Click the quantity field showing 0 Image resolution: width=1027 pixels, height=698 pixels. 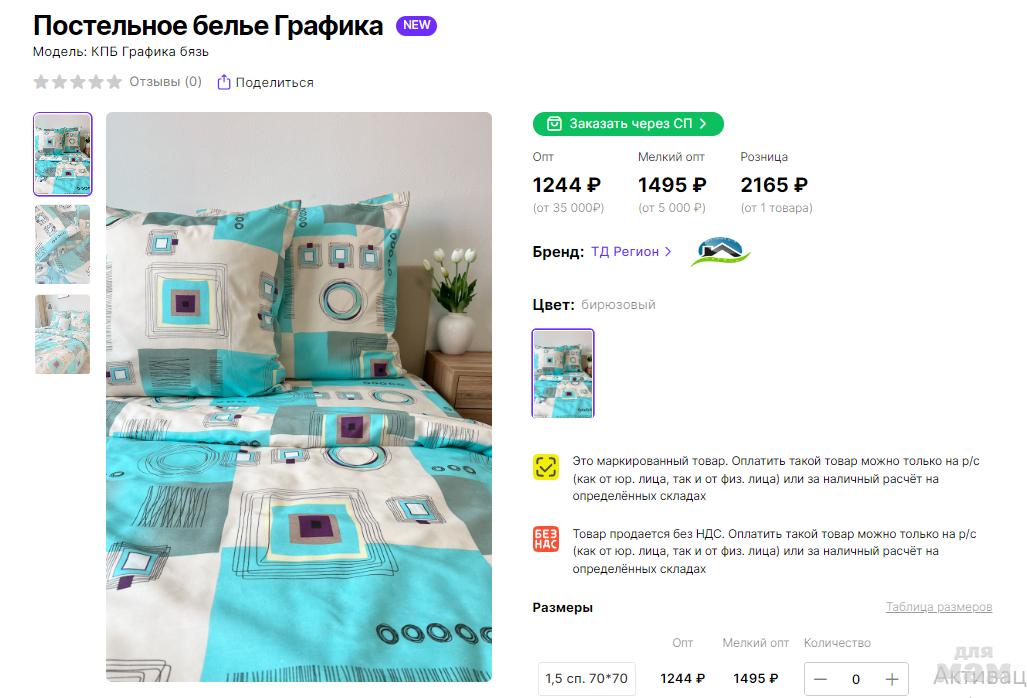pos(856,680)
